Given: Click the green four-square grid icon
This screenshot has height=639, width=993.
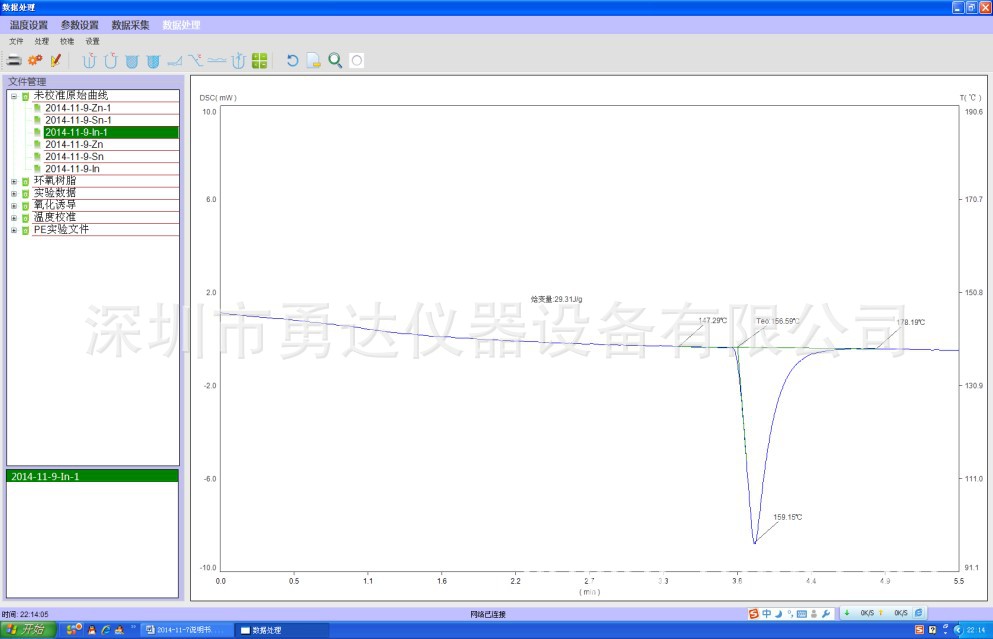Looking at the screenshot, I should click(x=259, y=61).
